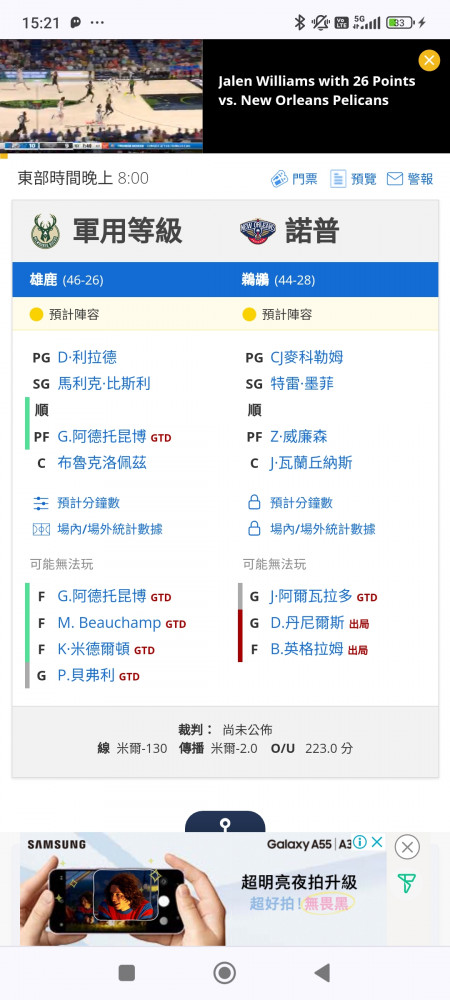
Task: Tap the preview document icon 預覽
Action: coord(338,179)
